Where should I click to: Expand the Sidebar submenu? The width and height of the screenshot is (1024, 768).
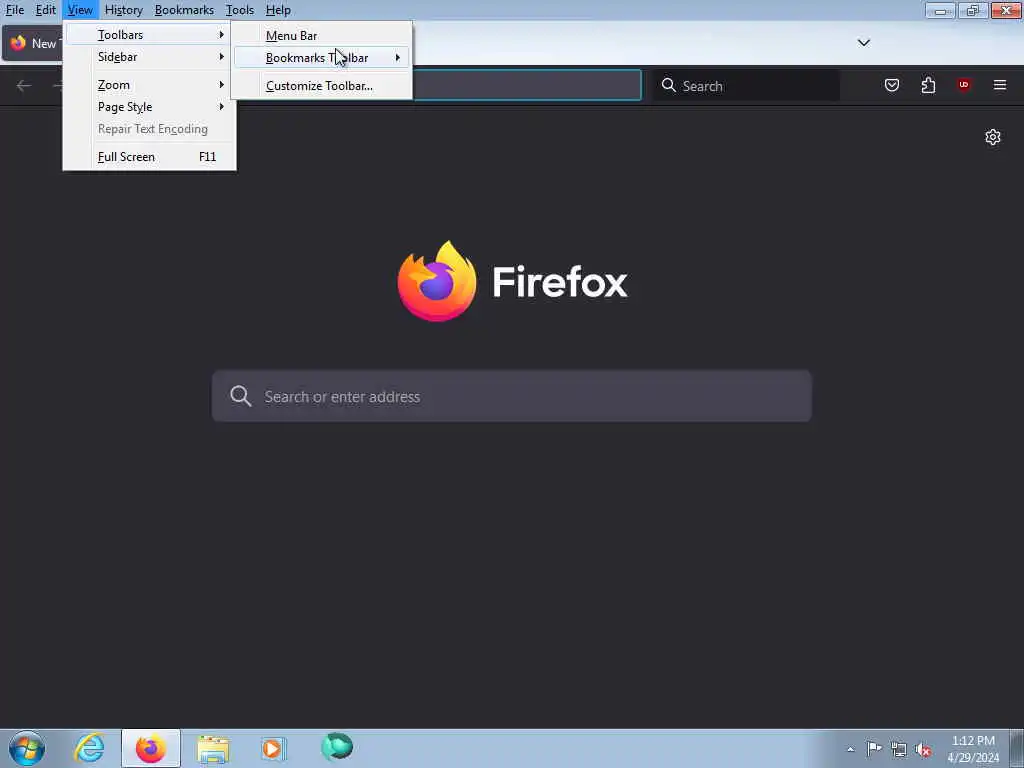pyautogui.click(x=150, y=57)
